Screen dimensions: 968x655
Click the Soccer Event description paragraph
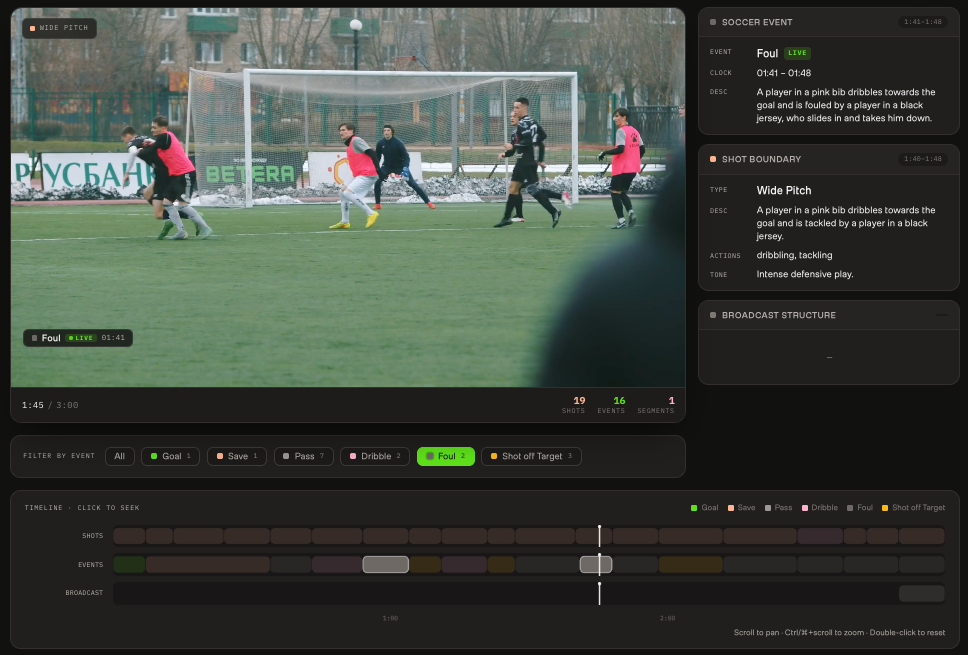point(846,105)
